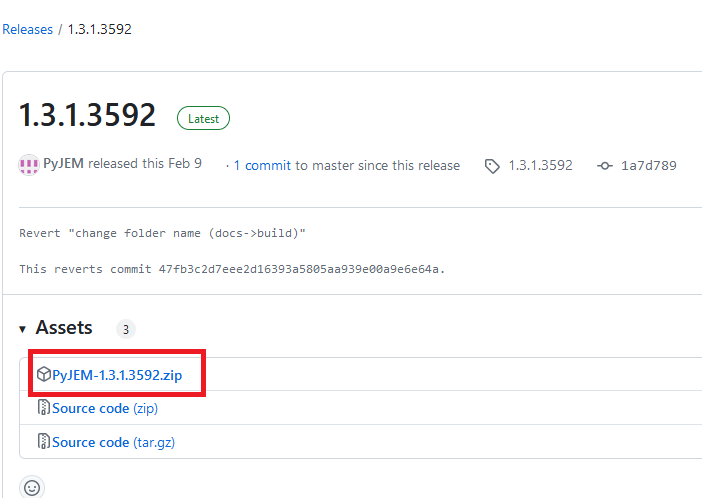Click the Assets heading
This screenshot has width=702, height=498.
[64, 327]
